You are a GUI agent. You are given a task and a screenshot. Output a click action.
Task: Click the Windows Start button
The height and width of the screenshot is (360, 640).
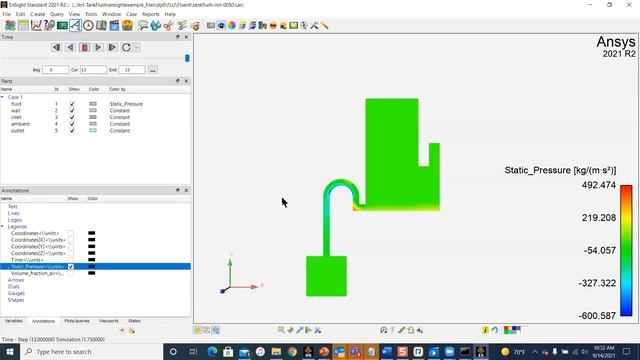point(10,351)
